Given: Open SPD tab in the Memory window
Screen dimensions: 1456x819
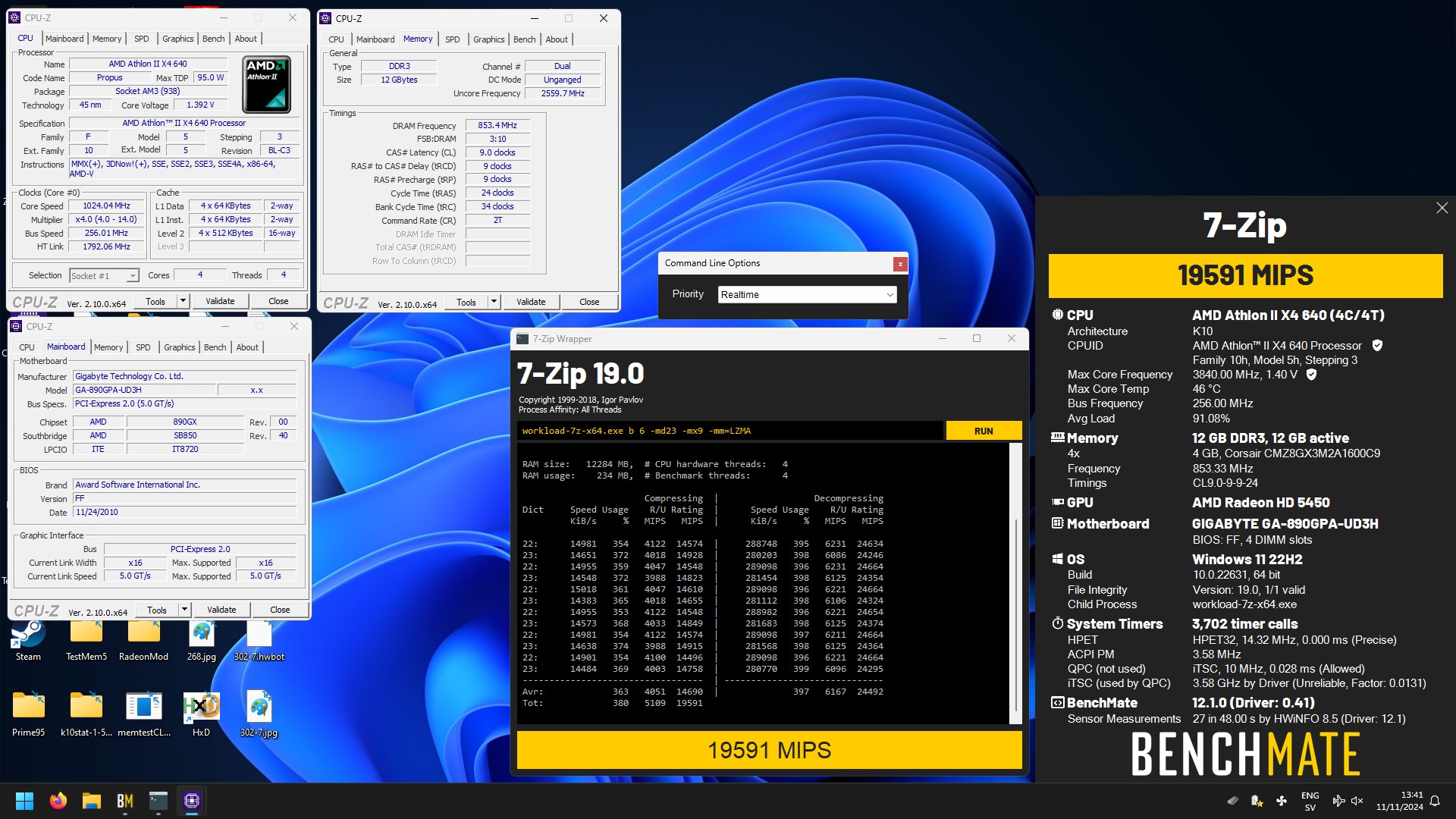Looking at the screenshot, I should (x=453, y=39).
